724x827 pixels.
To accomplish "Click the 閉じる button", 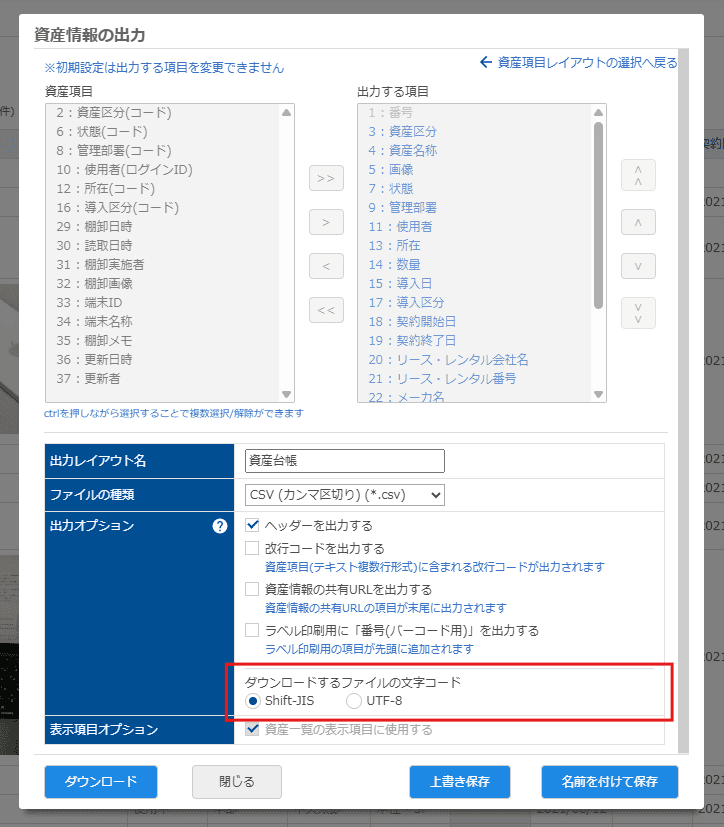I will click(237, 782).
